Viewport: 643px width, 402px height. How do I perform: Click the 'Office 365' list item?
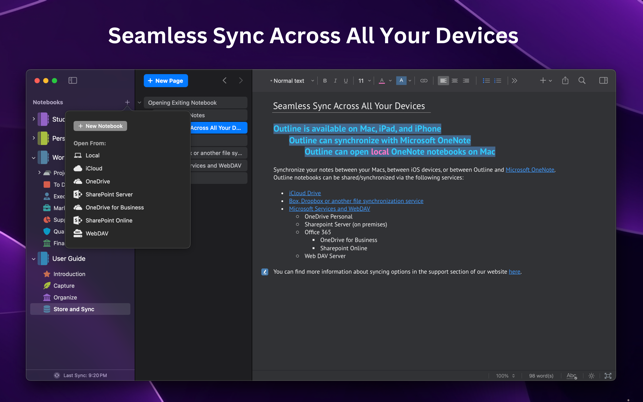[317, 232]
